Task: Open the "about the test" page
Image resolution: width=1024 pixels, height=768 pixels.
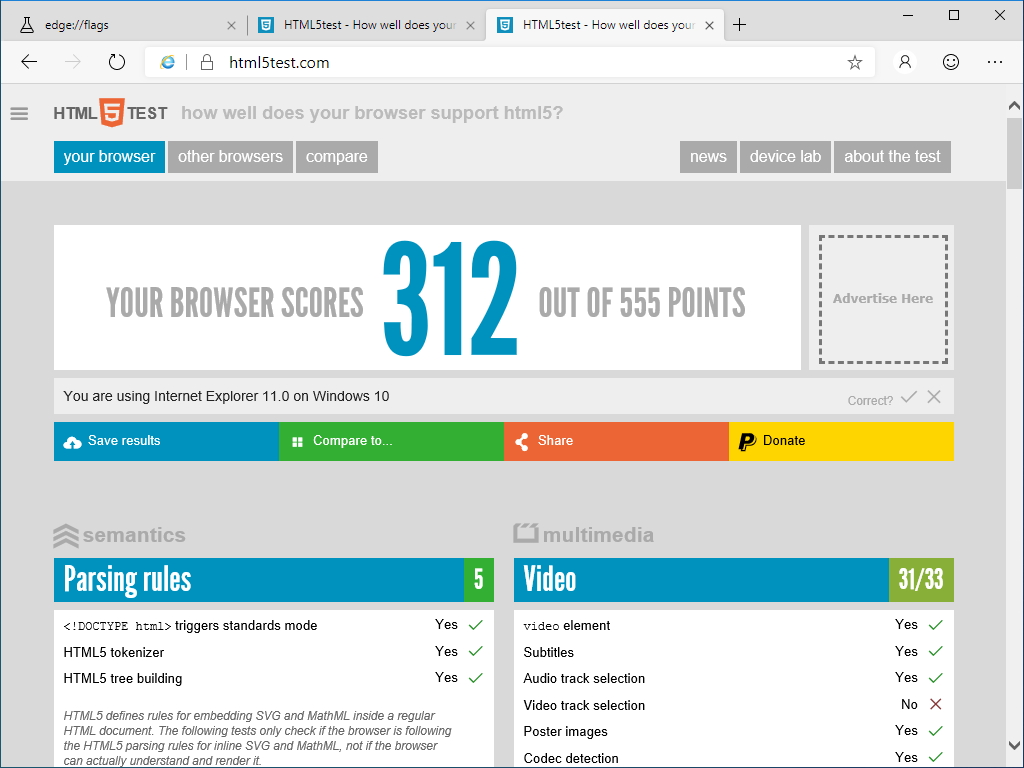Action: 892,157
